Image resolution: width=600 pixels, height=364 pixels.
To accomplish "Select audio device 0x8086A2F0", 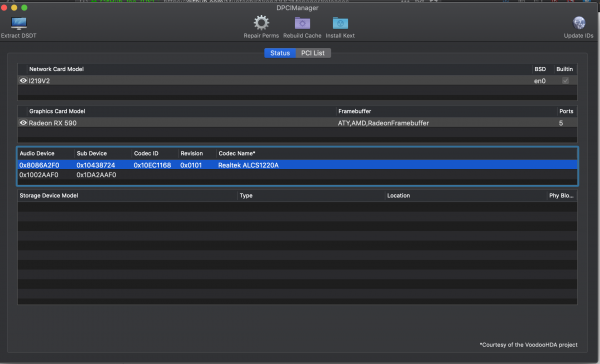I will click(39, 165).
